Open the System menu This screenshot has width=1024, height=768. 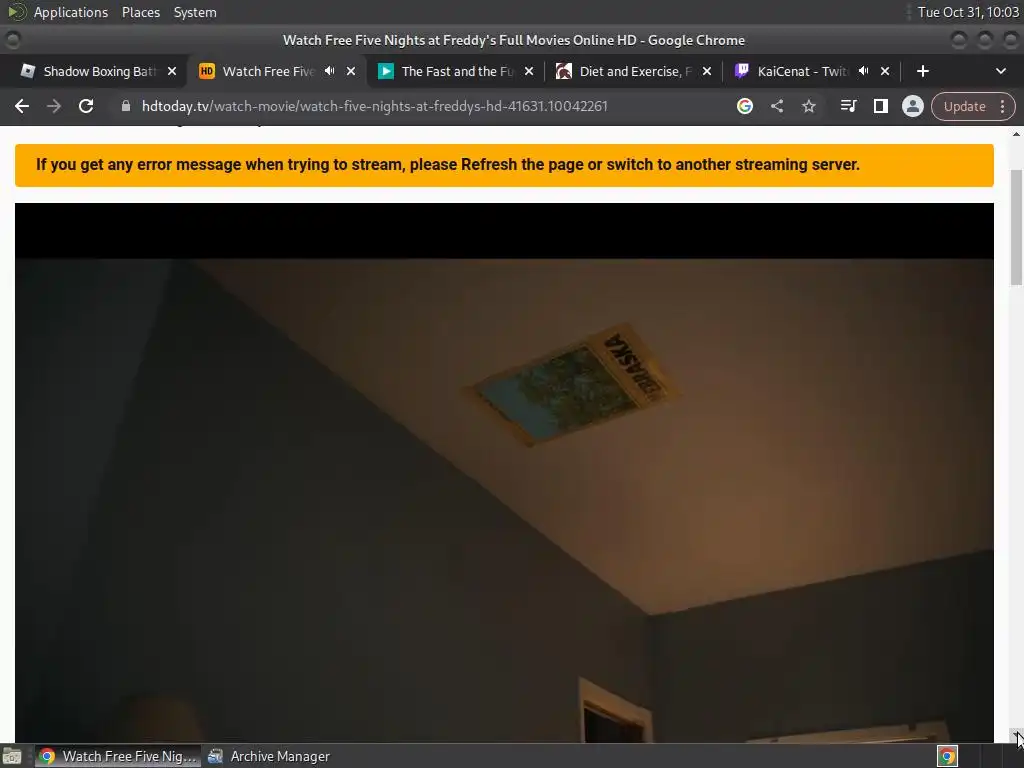(195, 12)
